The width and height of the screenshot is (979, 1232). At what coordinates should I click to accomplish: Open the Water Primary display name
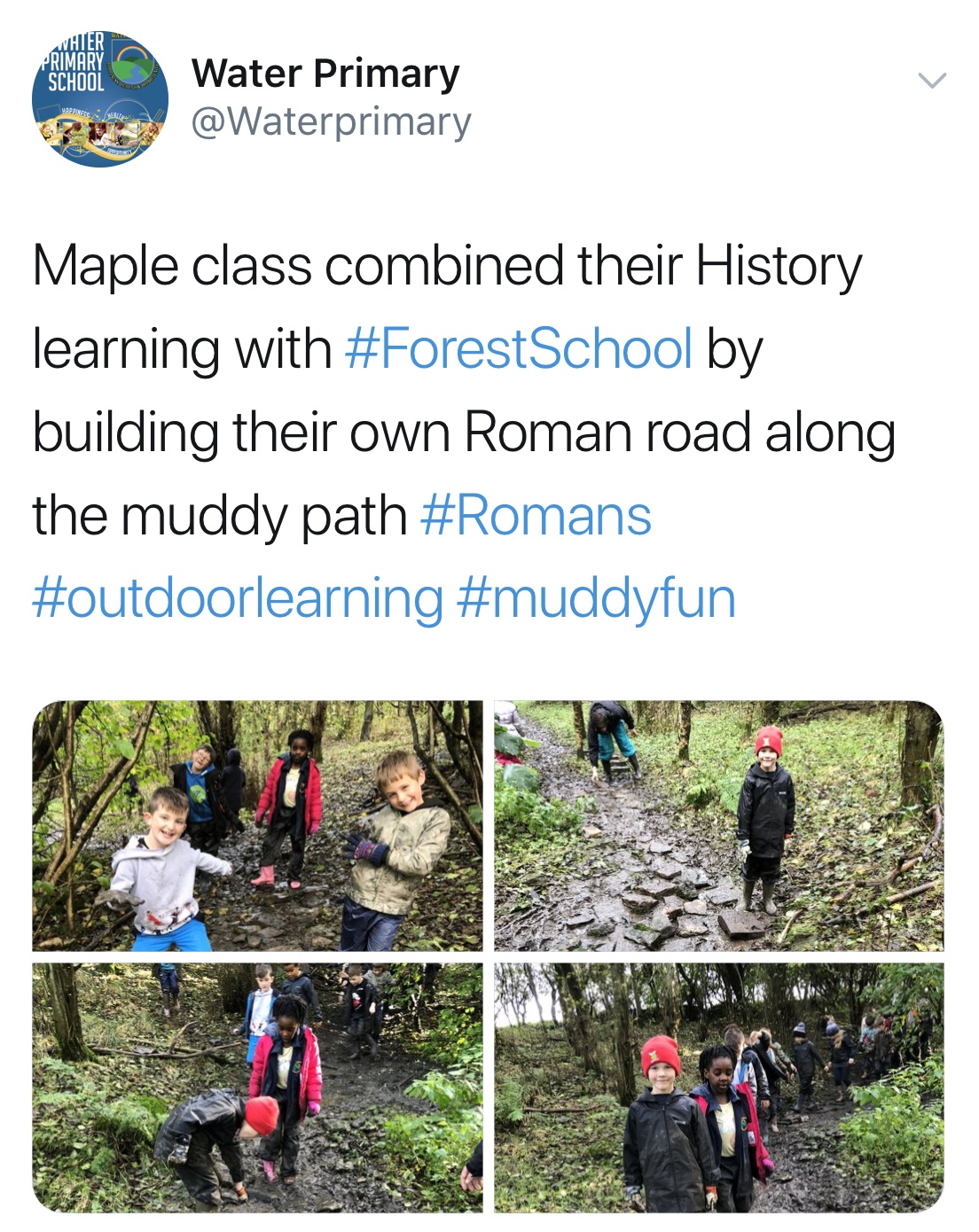[325, 73]
